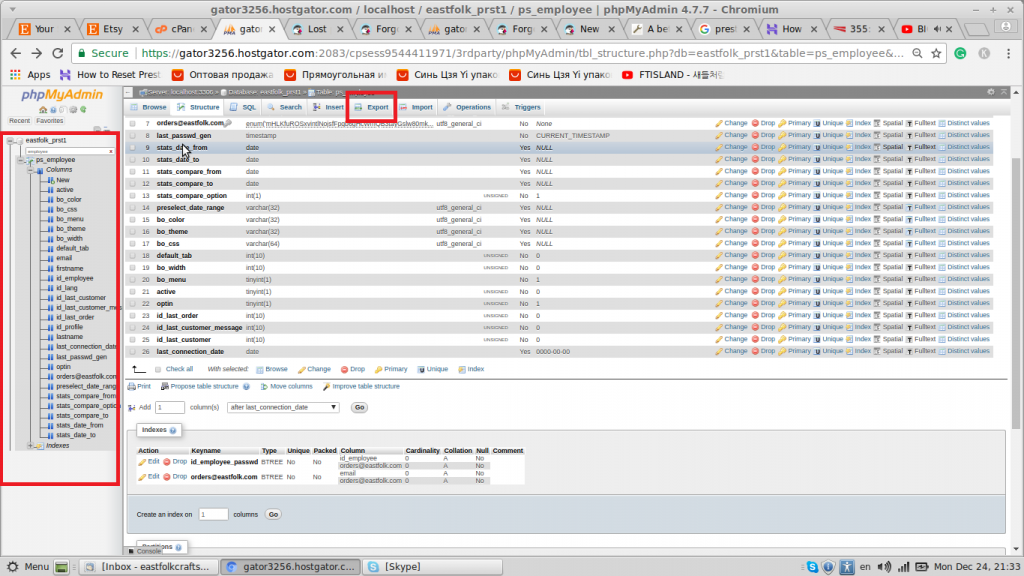Click Propose table structure
The height and width of the screenshot is (576, 1024).
[203, 387]
